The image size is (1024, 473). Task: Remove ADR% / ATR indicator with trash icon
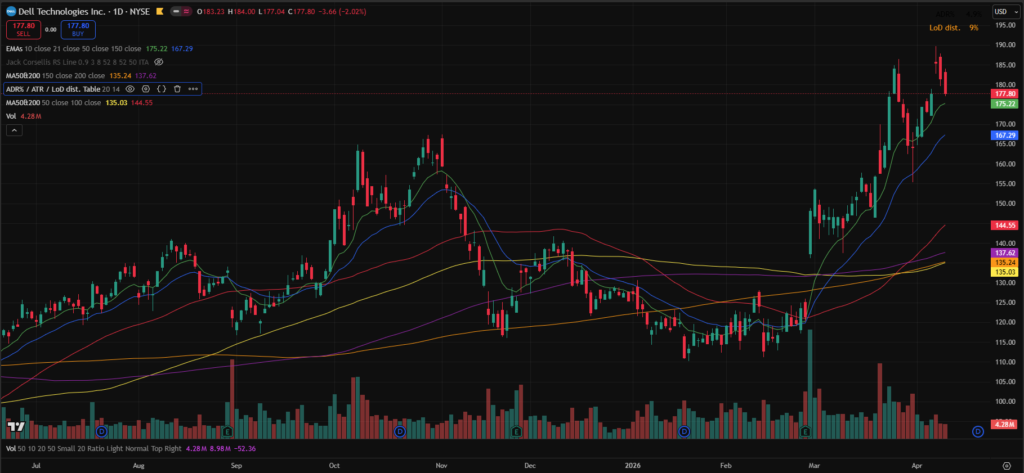(177, 89)
